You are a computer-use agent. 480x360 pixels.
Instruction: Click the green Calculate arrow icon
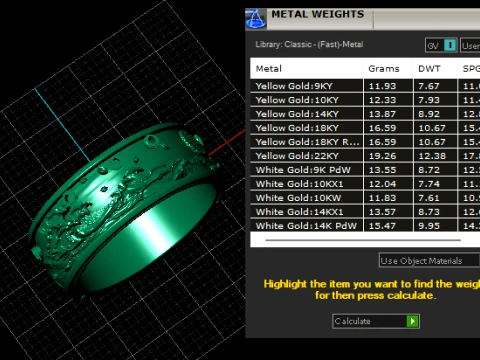[412, 321]
